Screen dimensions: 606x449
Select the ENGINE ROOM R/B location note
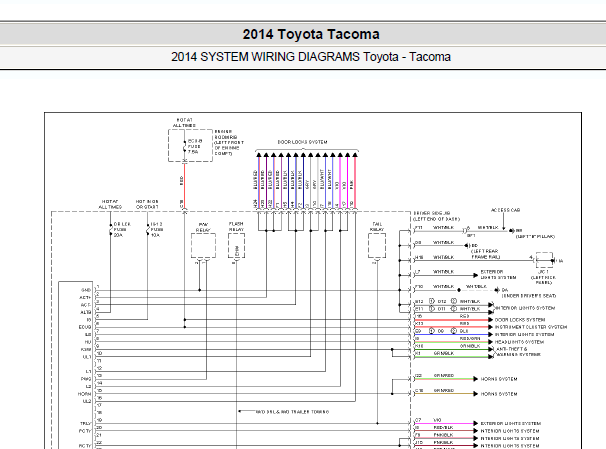click(x=229, y=143)
